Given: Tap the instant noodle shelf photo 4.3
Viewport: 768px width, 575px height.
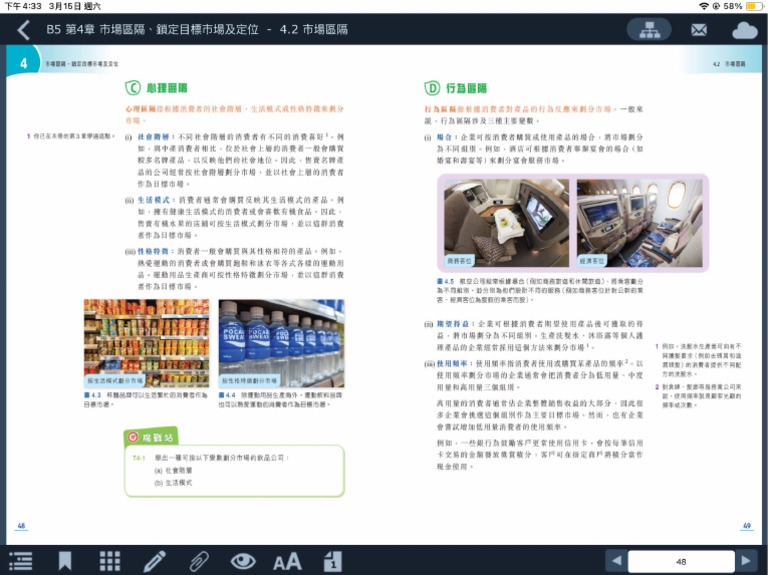Looking at the screenshot, I should pyautogui.click(x=146, y=343).
